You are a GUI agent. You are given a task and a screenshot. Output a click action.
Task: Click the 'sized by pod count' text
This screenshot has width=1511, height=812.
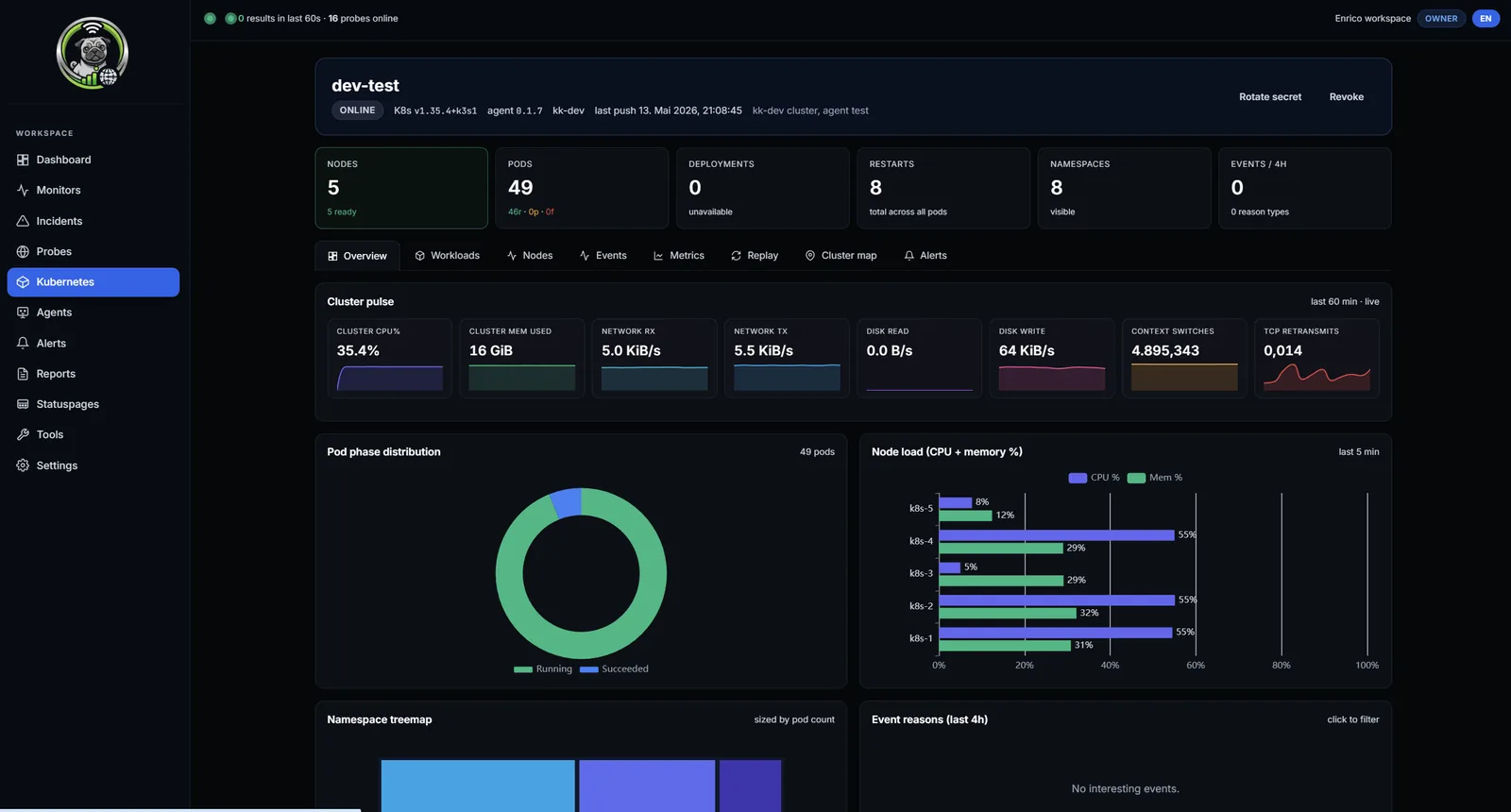(794, 719)
